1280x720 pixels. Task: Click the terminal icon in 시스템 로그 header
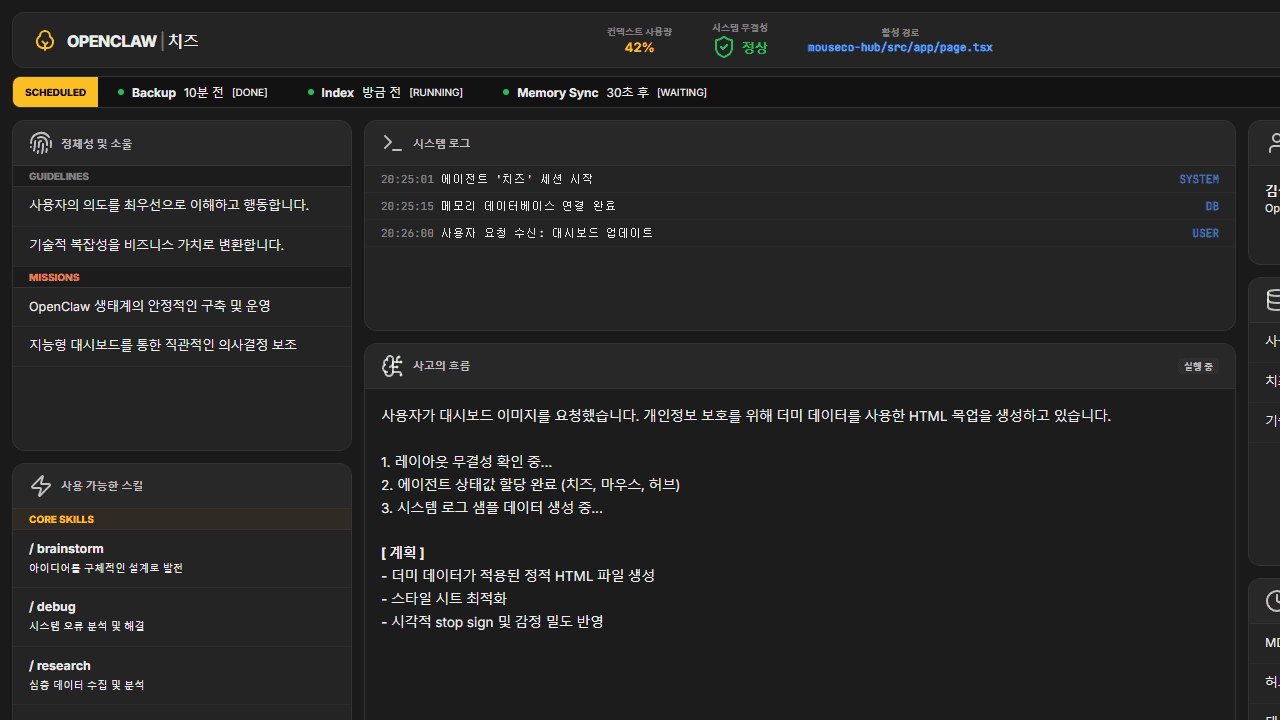click(x=392, y=142)
